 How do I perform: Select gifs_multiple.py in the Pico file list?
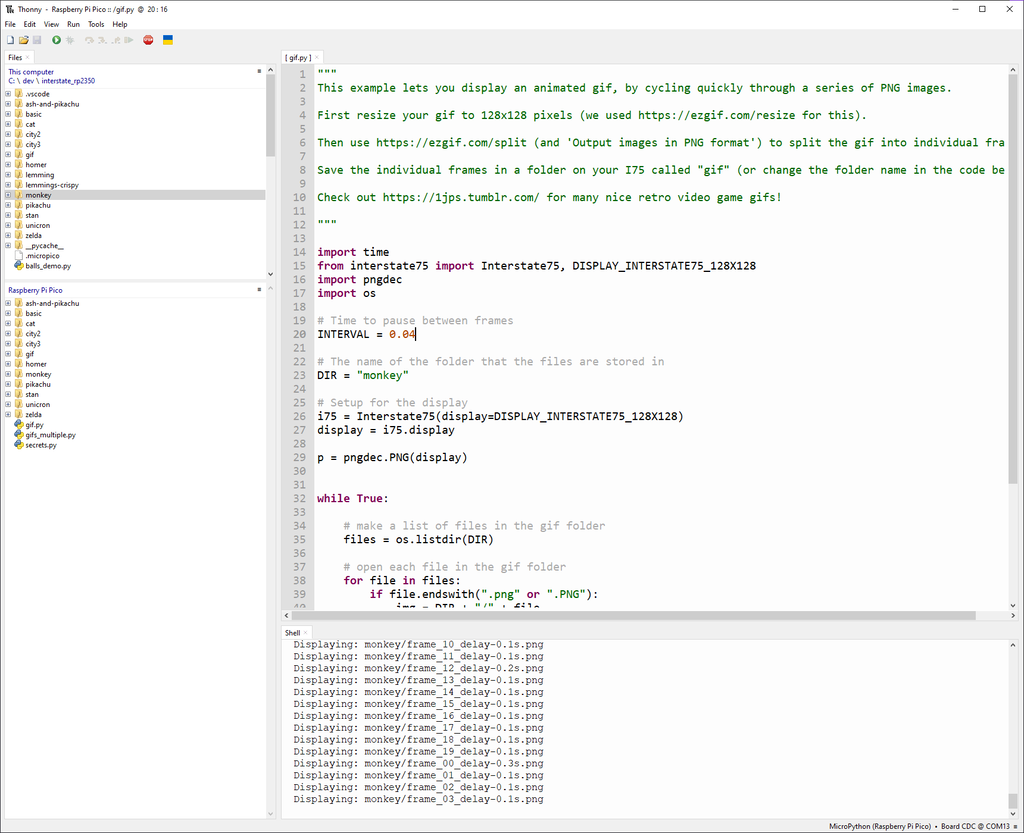[50, 435]
